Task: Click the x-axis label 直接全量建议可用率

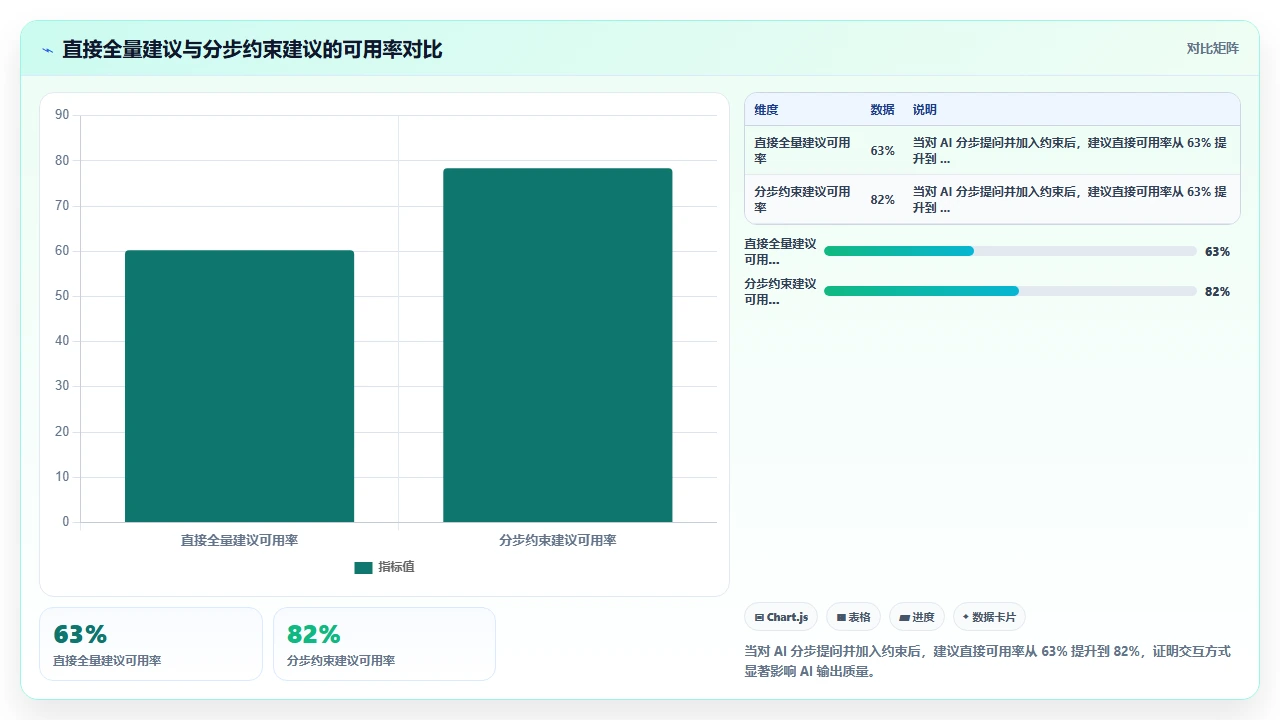Action: (239, 540)
